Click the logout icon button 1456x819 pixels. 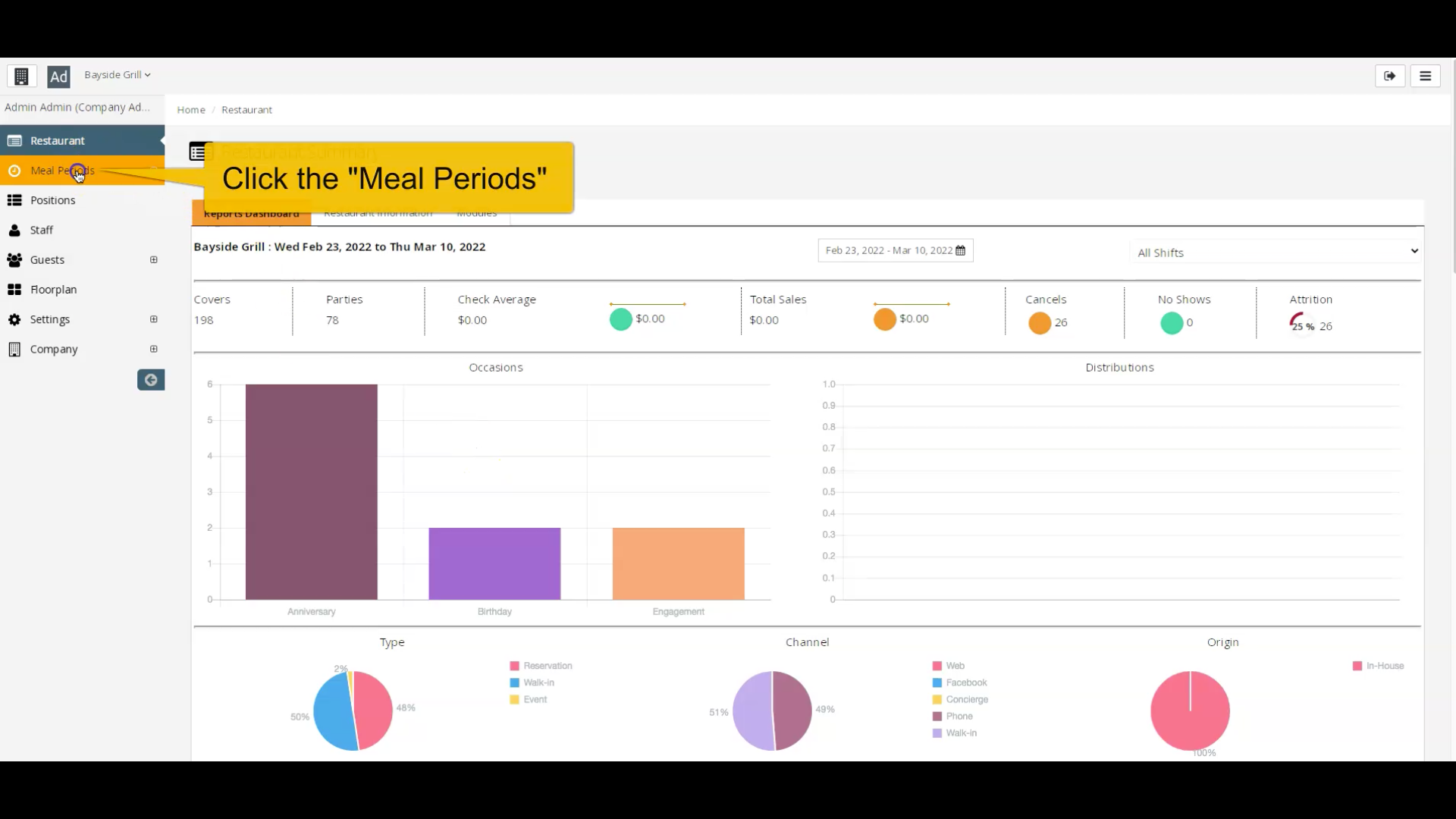coord(1390,76)
